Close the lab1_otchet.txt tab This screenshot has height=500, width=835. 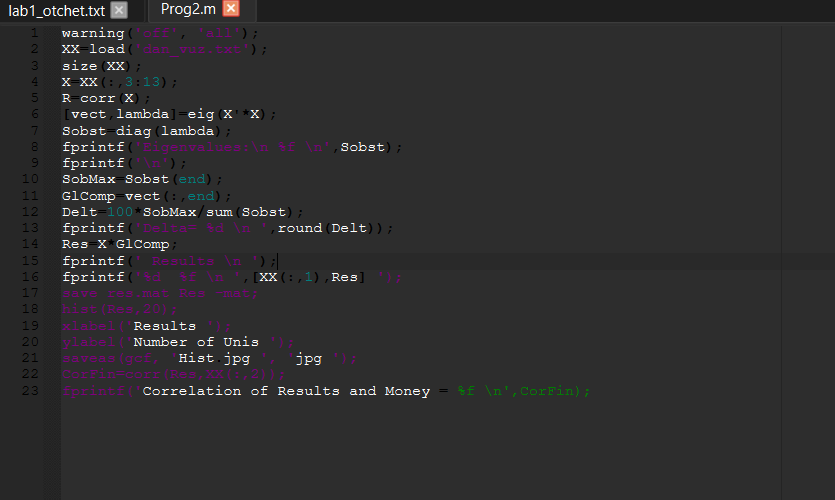[x=119, y=10]
